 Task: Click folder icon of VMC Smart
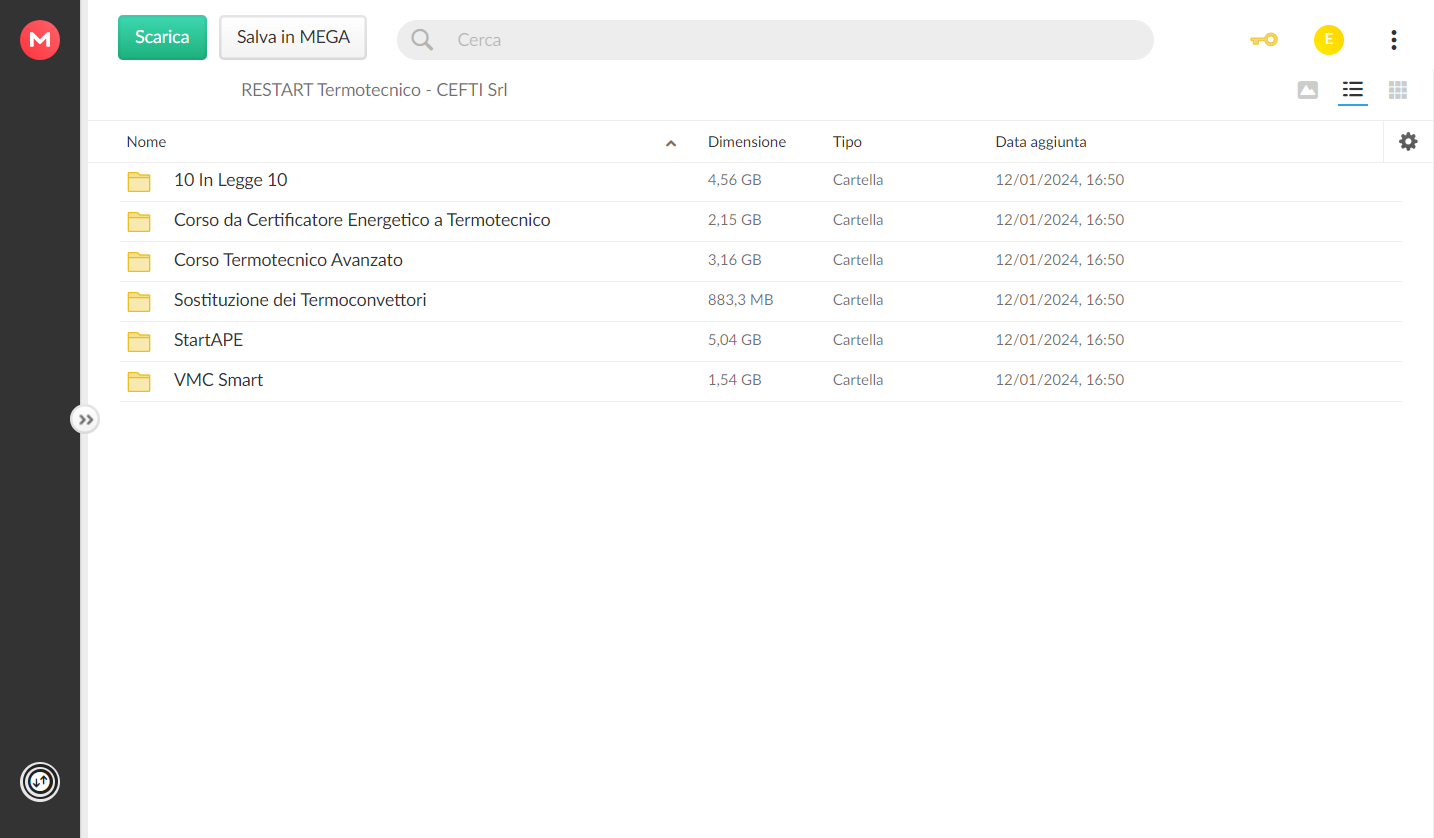pyautogui.click(x=139, y=381)
